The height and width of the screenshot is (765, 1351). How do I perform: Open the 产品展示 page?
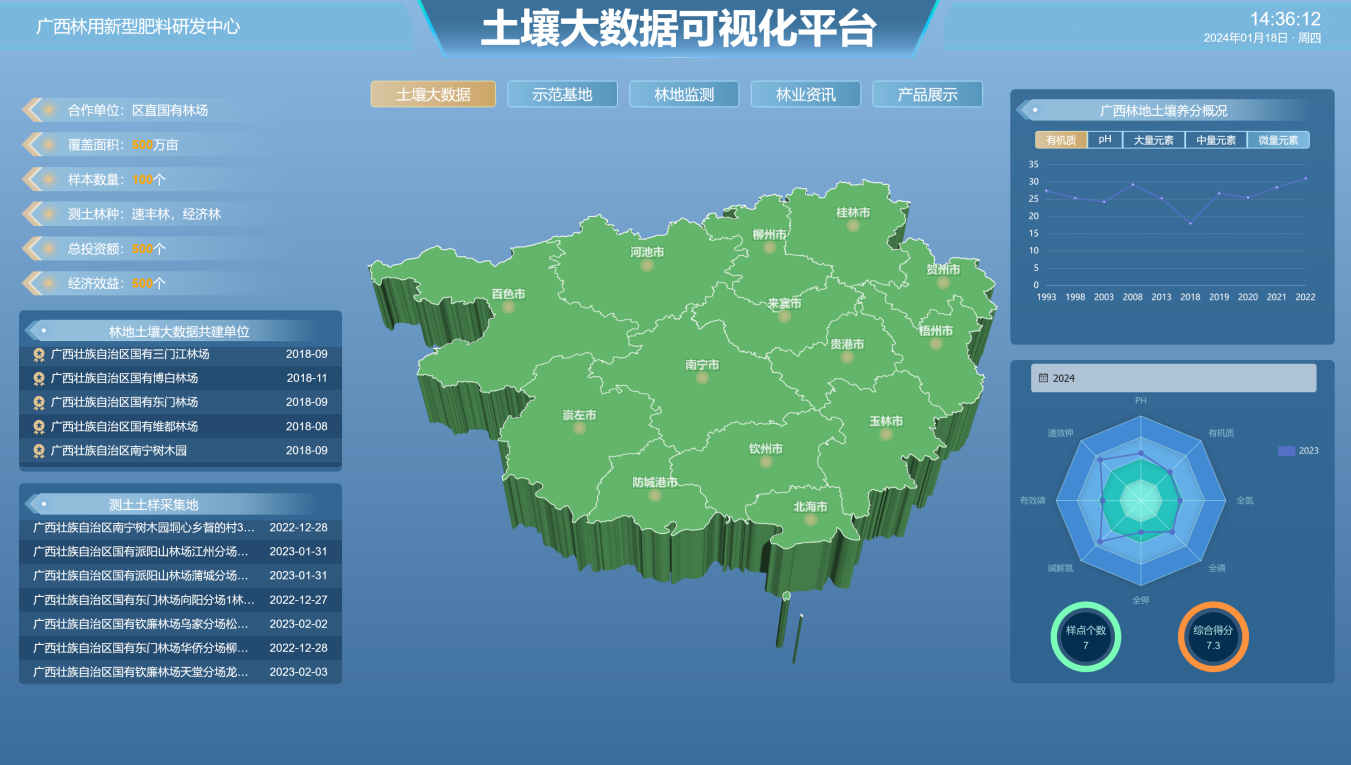927,94
